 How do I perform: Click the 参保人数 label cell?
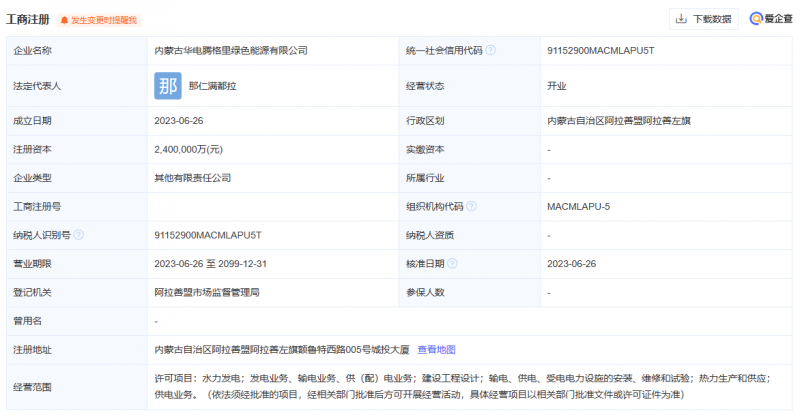pyautogui.click(x=469, y=292)
